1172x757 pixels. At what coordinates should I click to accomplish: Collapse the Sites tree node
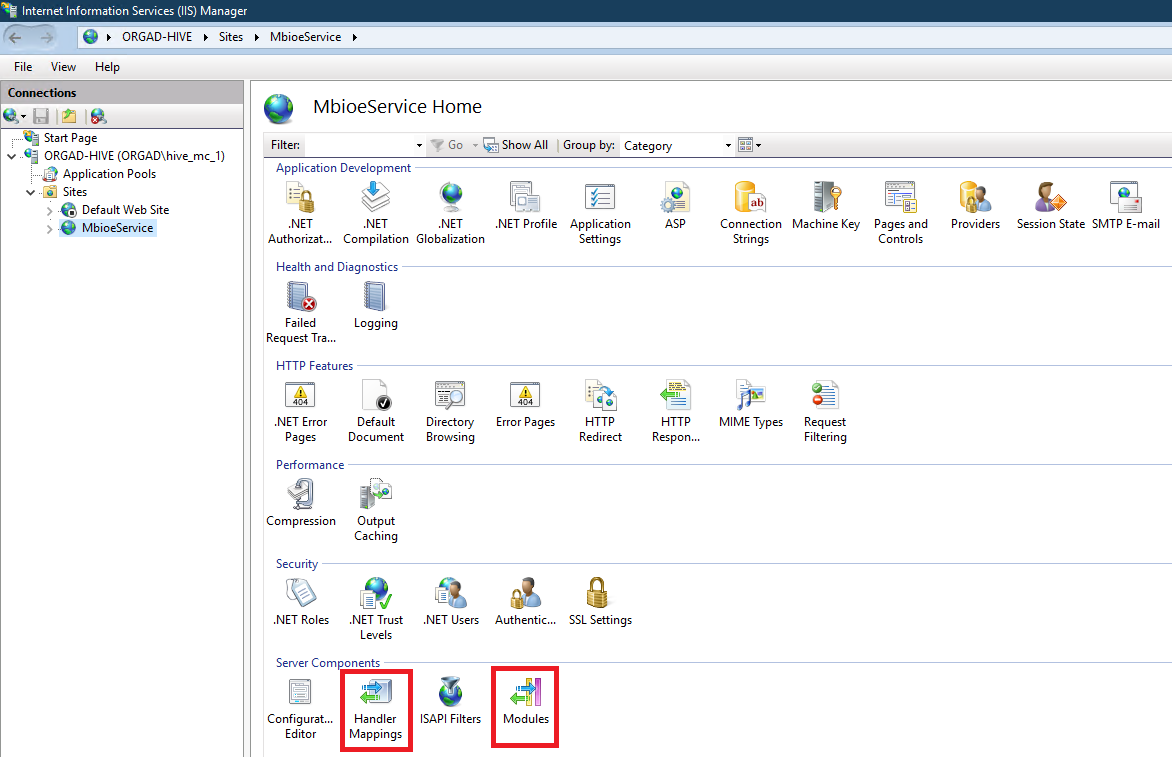[30, 192]
